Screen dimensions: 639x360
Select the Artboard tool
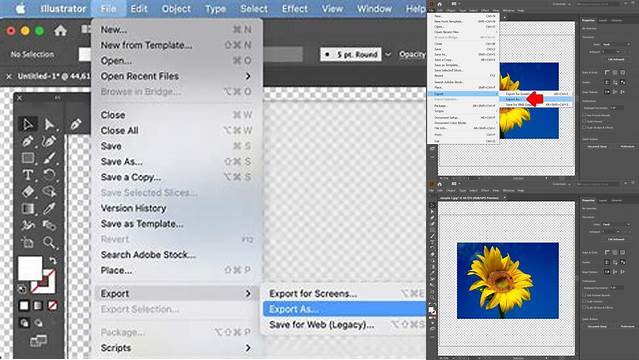coord(27,243)
